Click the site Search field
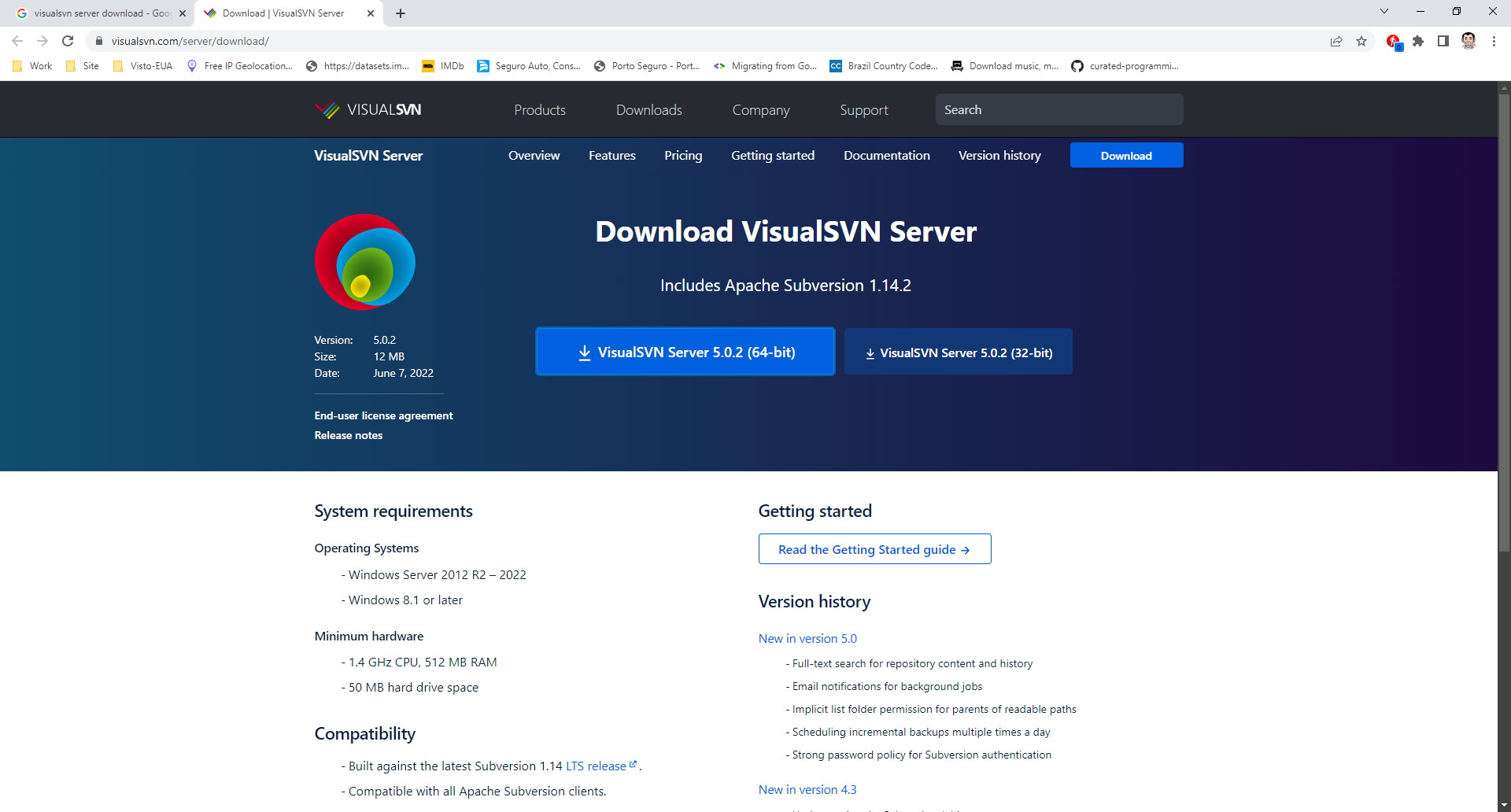Image resolution: width=1511 pixels, height=812 pixels. (x=1058, y=110)
